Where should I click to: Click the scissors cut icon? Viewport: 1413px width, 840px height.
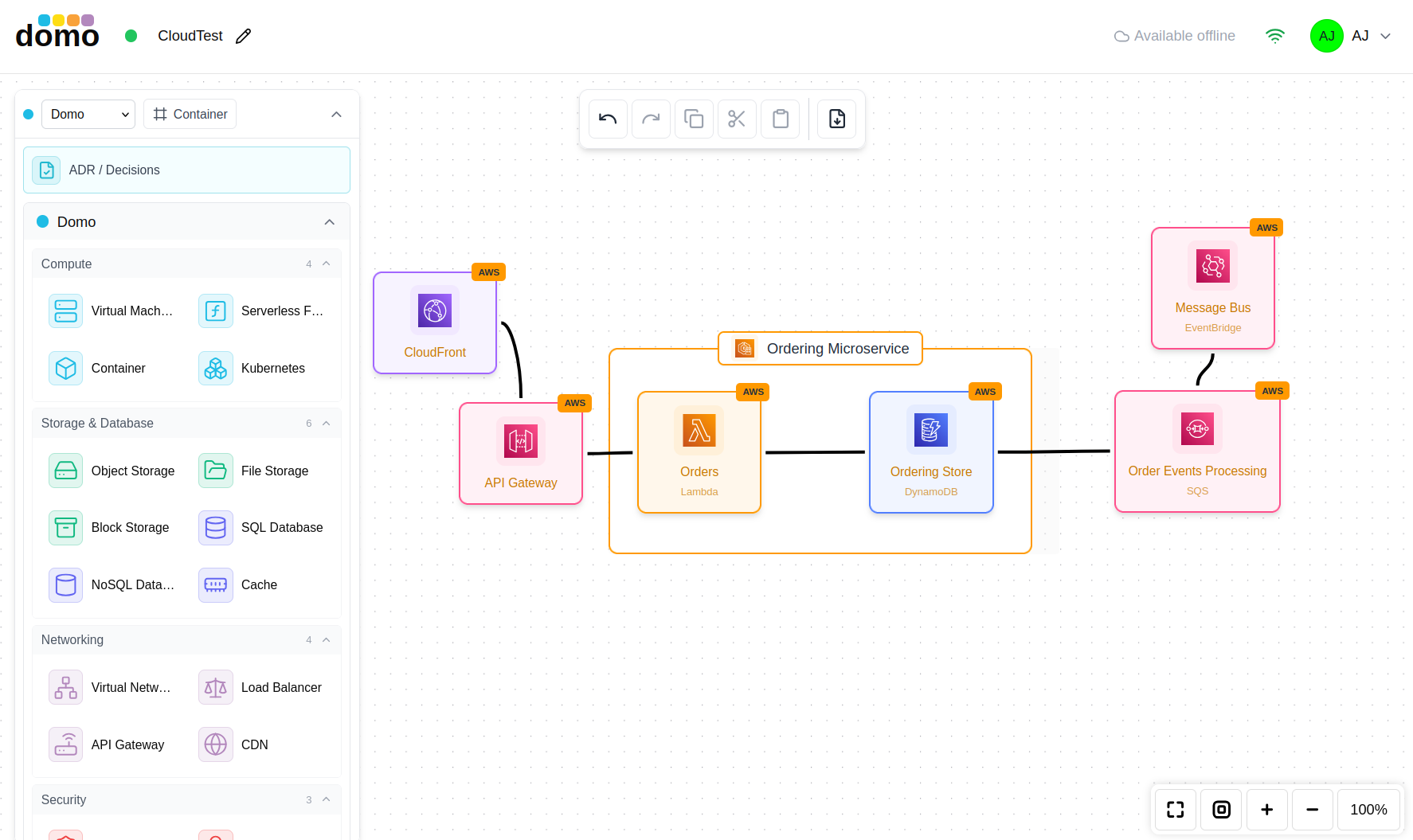pyautogui.click(x=738, y=119)
